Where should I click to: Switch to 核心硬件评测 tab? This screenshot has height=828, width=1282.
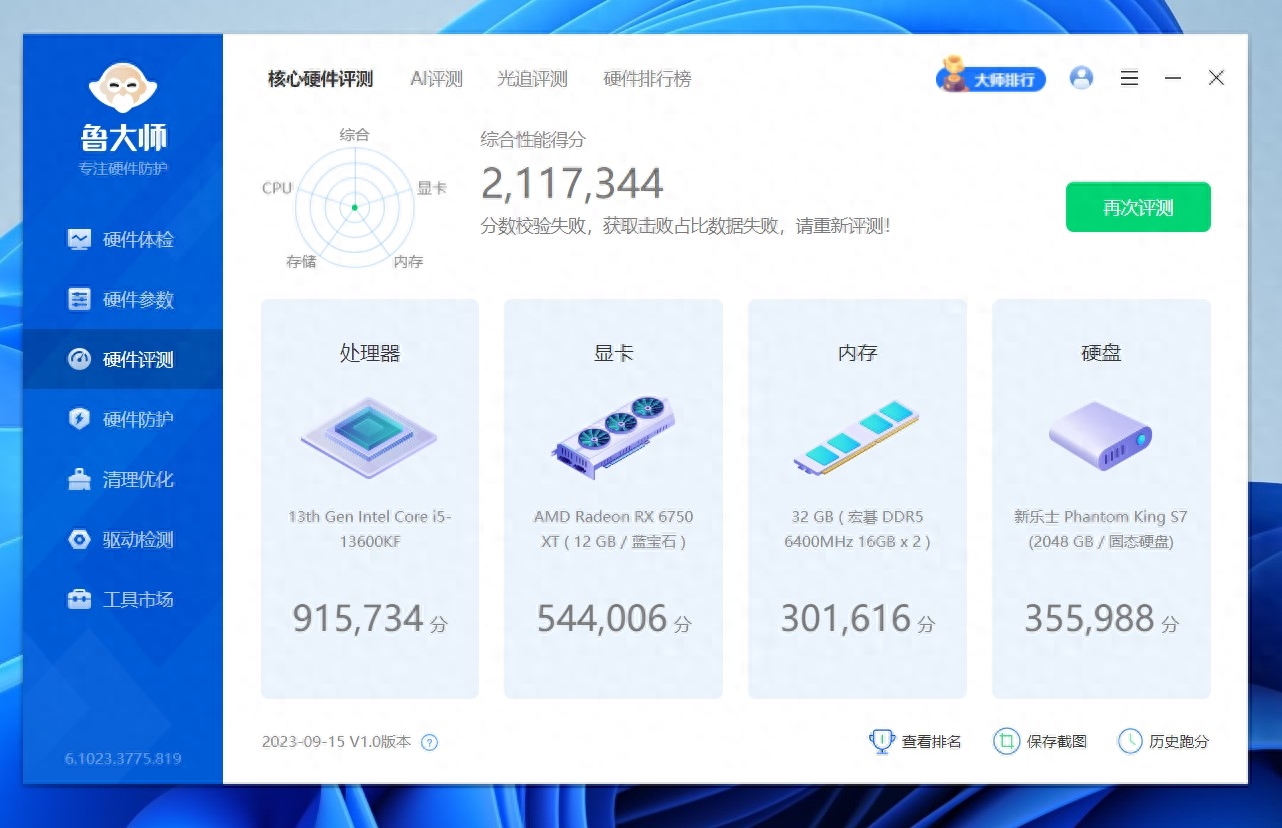[320, 79]
